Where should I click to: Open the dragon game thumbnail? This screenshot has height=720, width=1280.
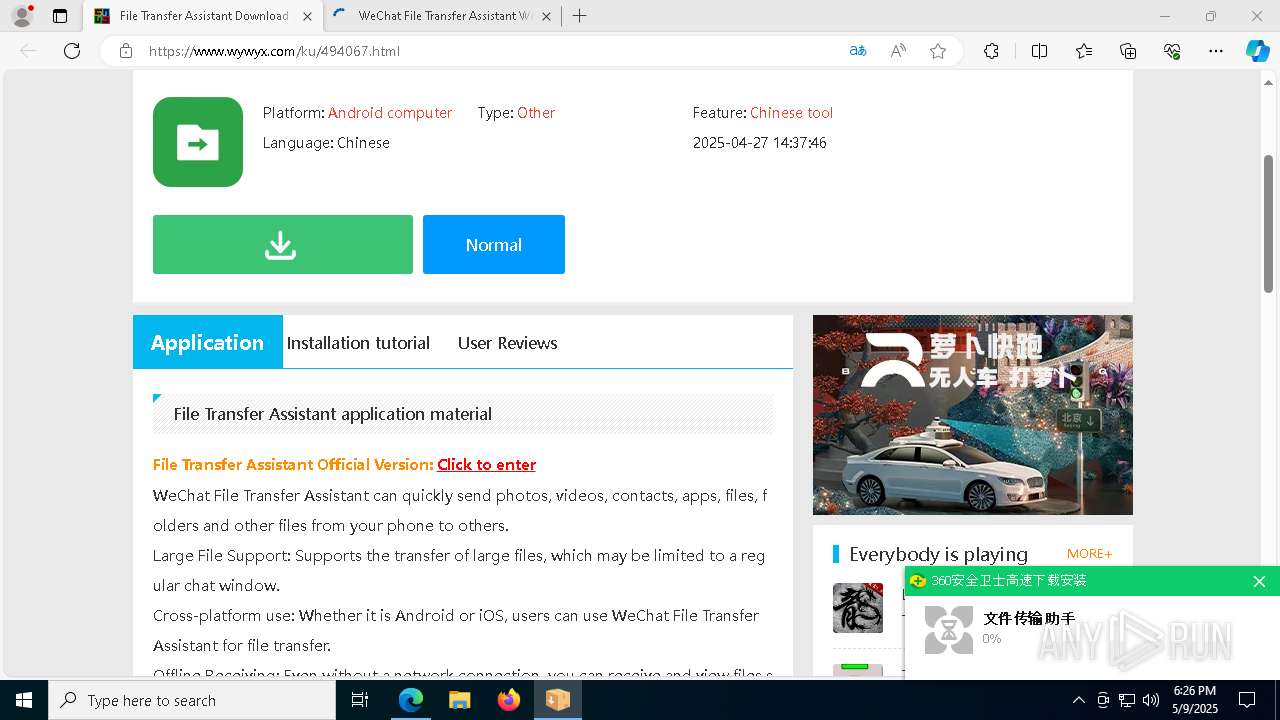tap(858, 607)
